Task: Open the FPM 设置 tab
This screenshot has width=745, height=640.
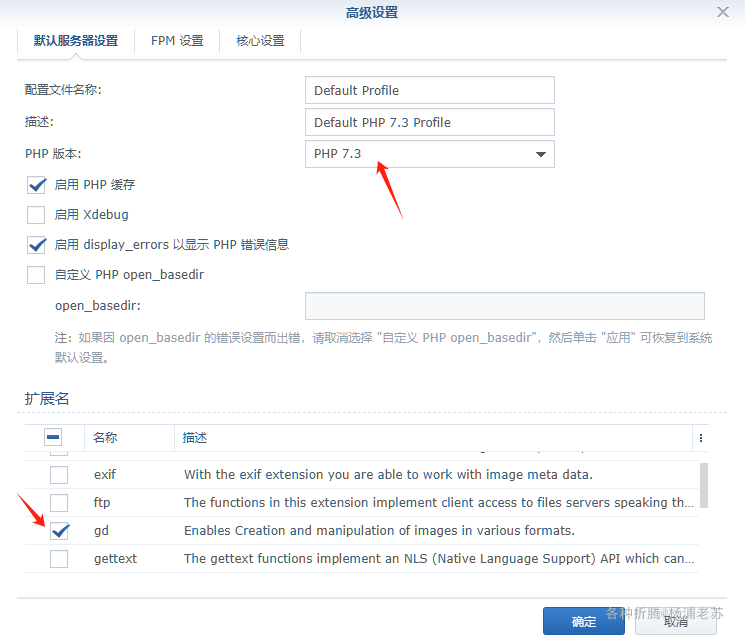Action: pyautogui.click(x=177, y=41)
